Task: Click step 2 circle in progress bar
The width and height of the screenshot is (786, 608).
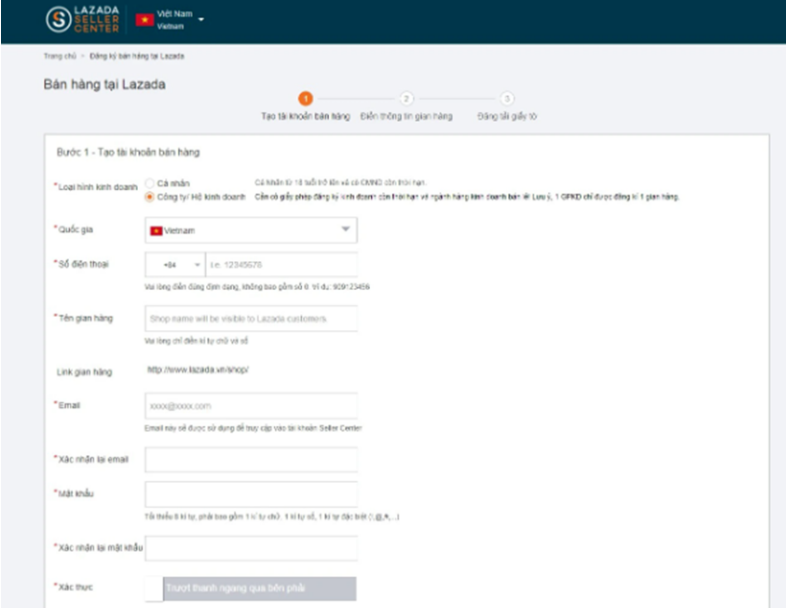Action: click(407, 99)
